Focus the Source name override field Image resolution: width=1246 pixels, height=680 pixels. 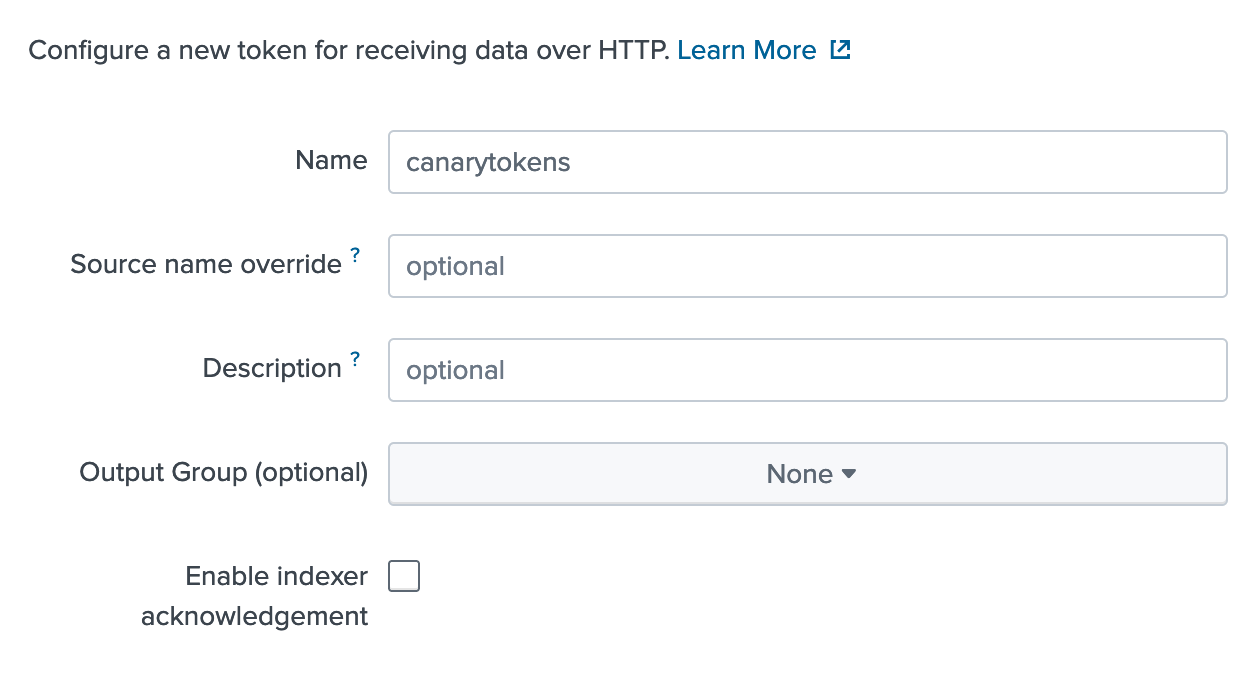pos(700,265)
